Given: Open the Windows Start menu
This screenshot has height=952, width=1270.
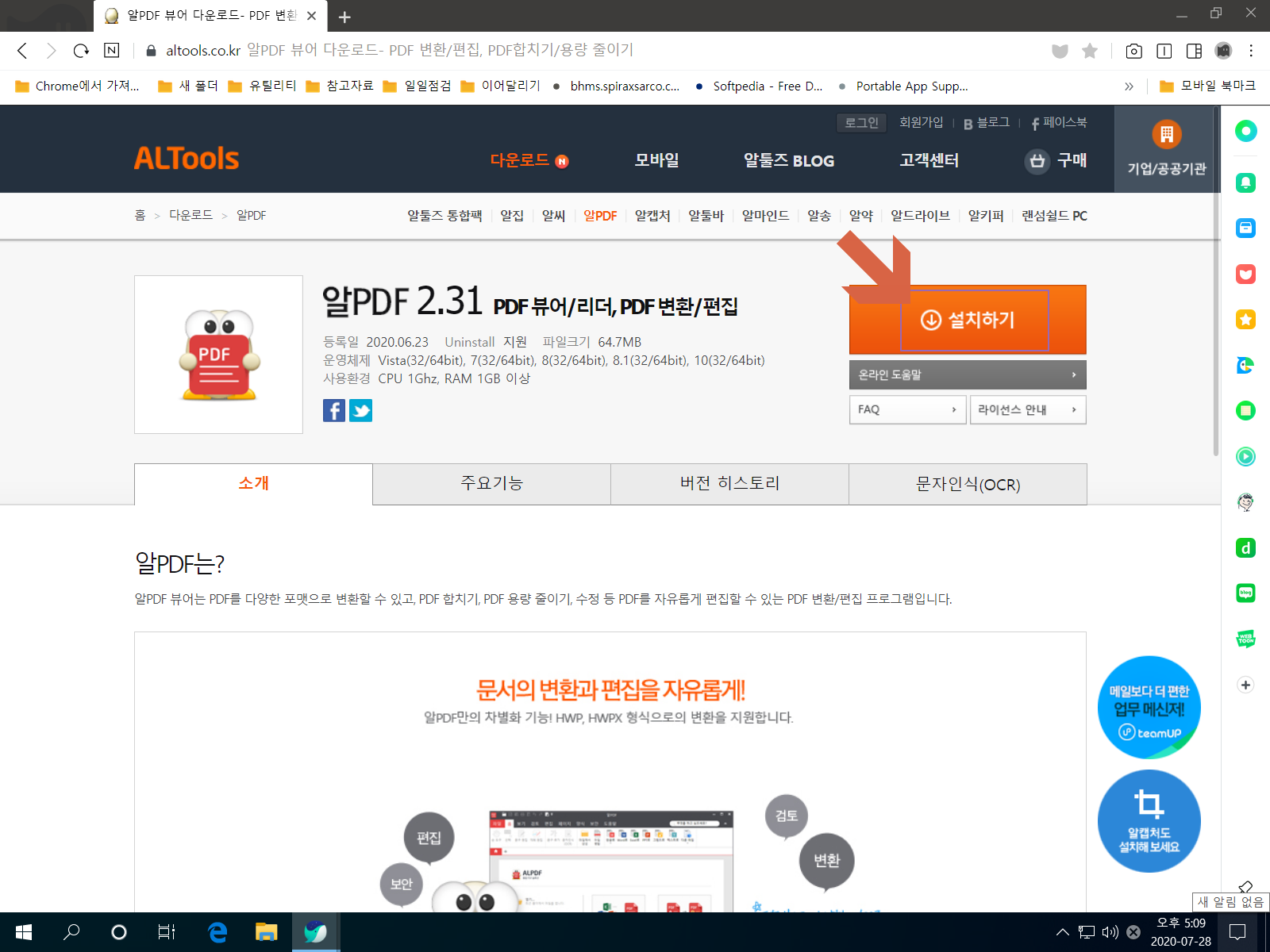Looking at the screenshot, I should (x=24, y=932).
